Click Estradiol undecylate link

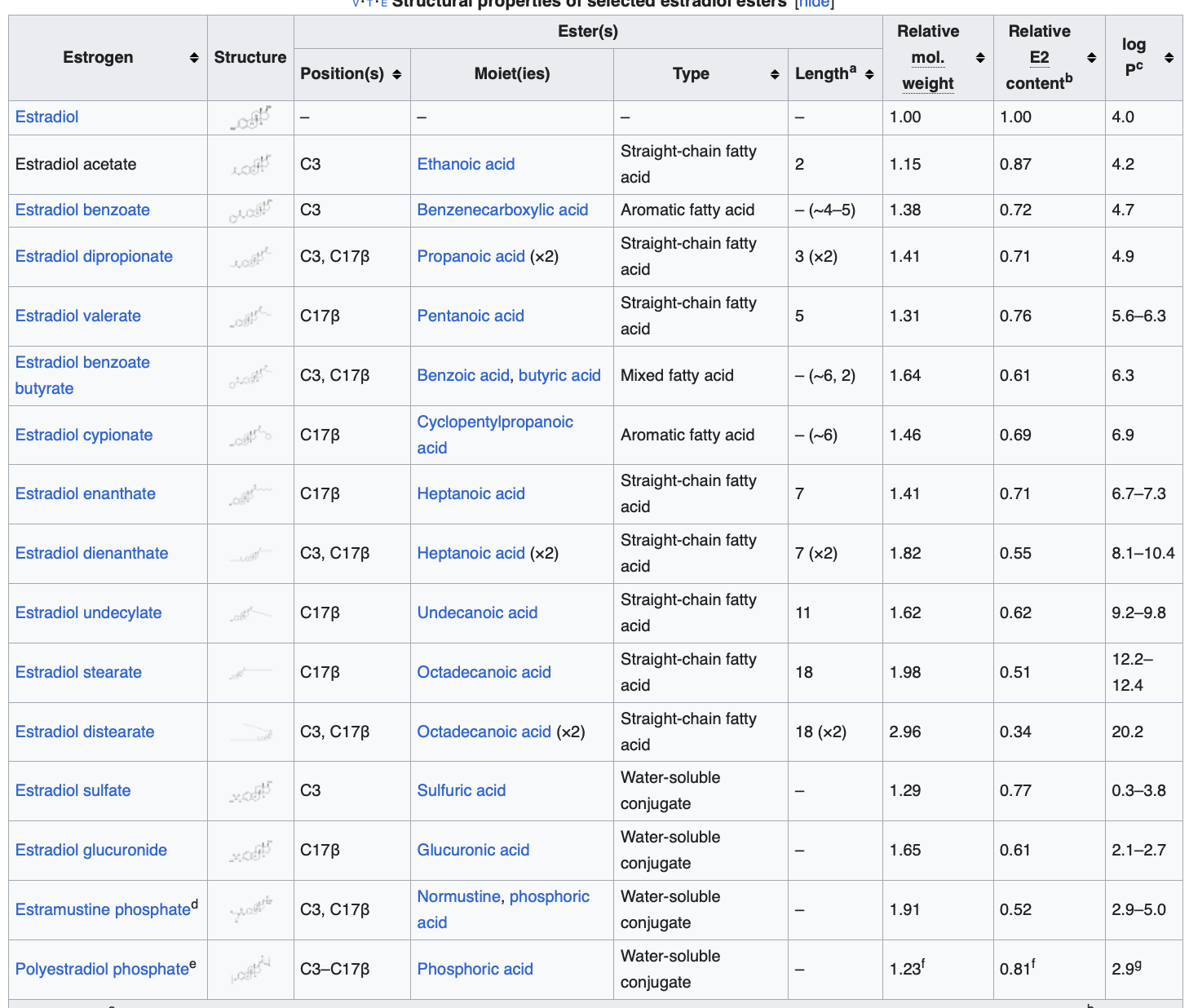88,612
